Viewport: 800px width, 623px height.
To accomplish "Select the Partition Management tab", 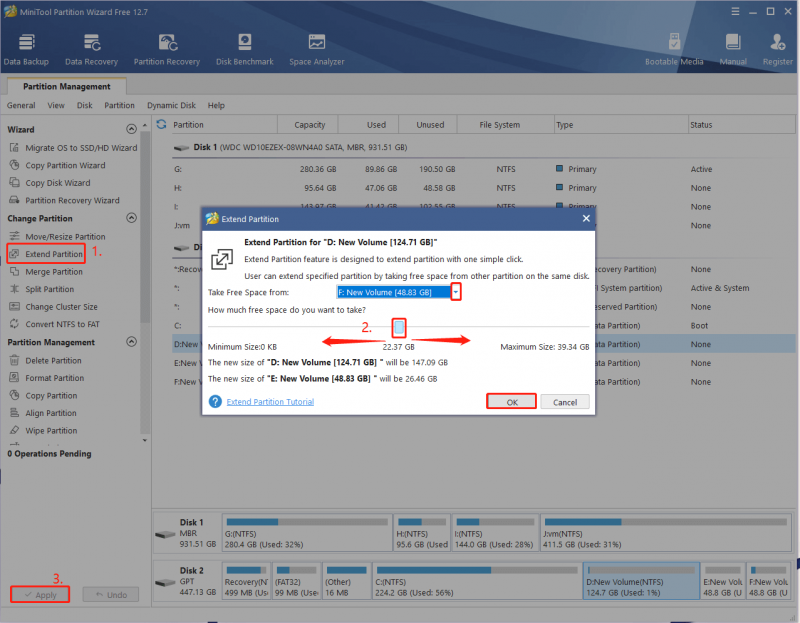I will (x=67, y=86).
